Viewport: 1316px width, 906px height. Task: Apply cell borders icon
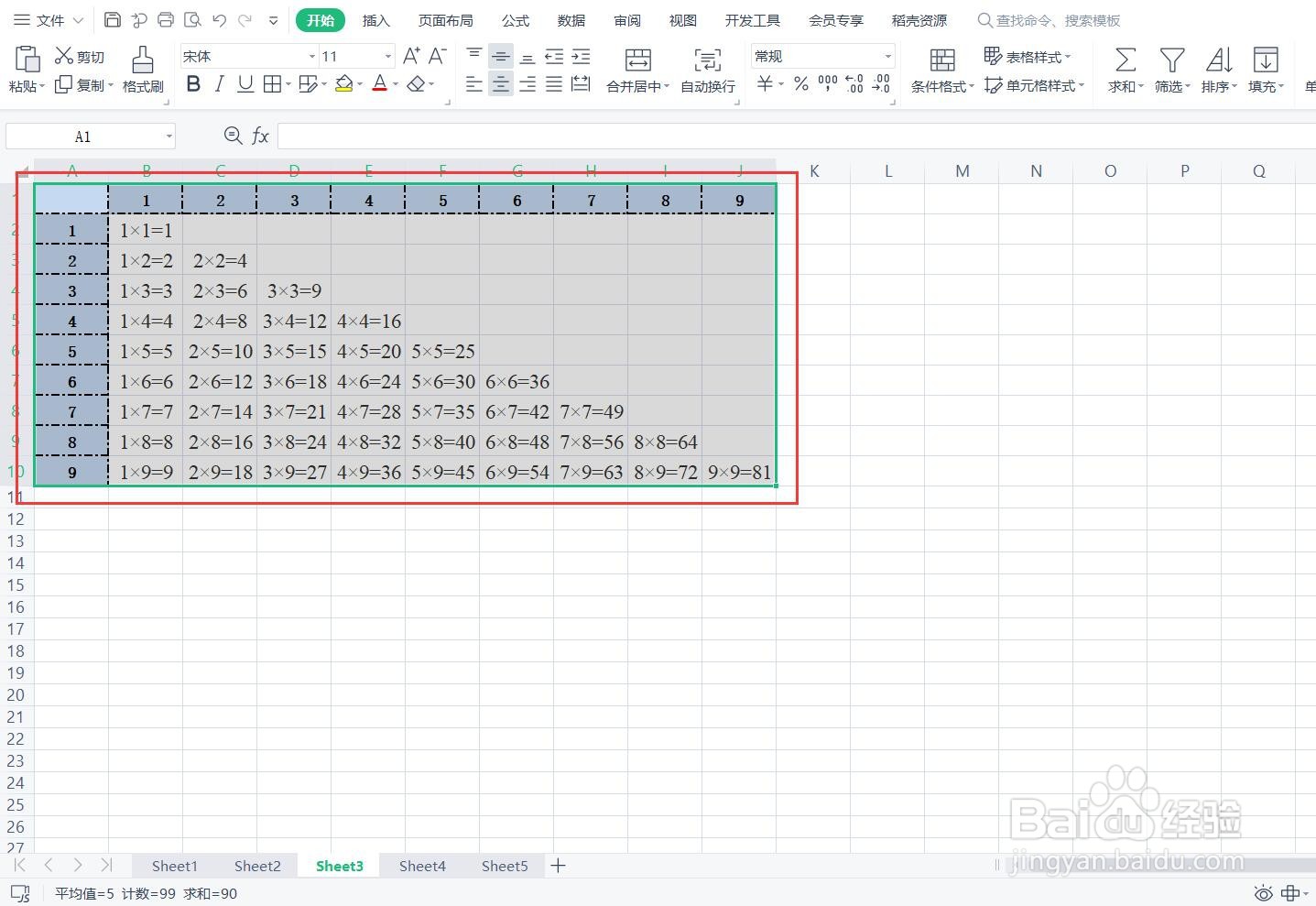click(272, 84)
